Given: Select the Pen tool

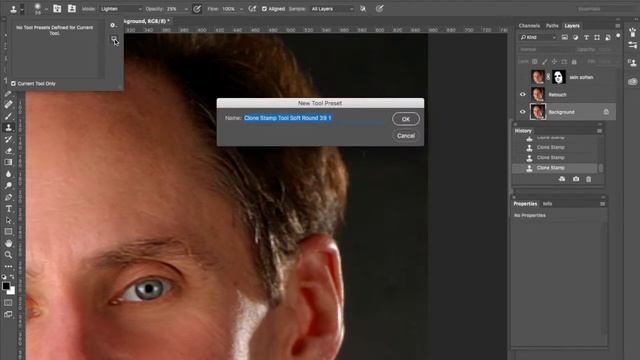Looking at the screenshot, I should pyautogui.click(x=8, y=197).
